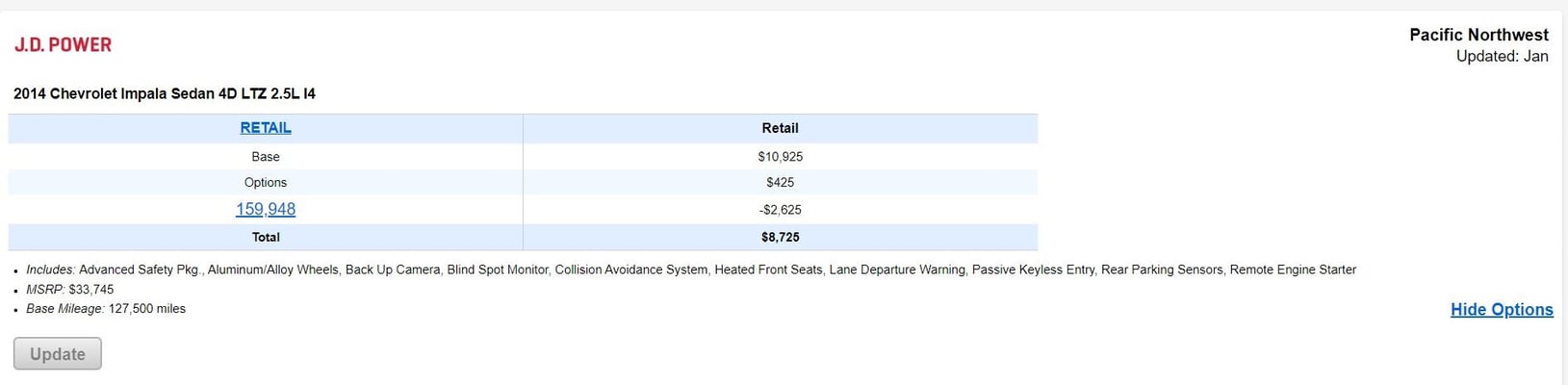Screen dimensions: 1568x385
Task: Select the base value $10,925
Action: (x=780, y=156)
